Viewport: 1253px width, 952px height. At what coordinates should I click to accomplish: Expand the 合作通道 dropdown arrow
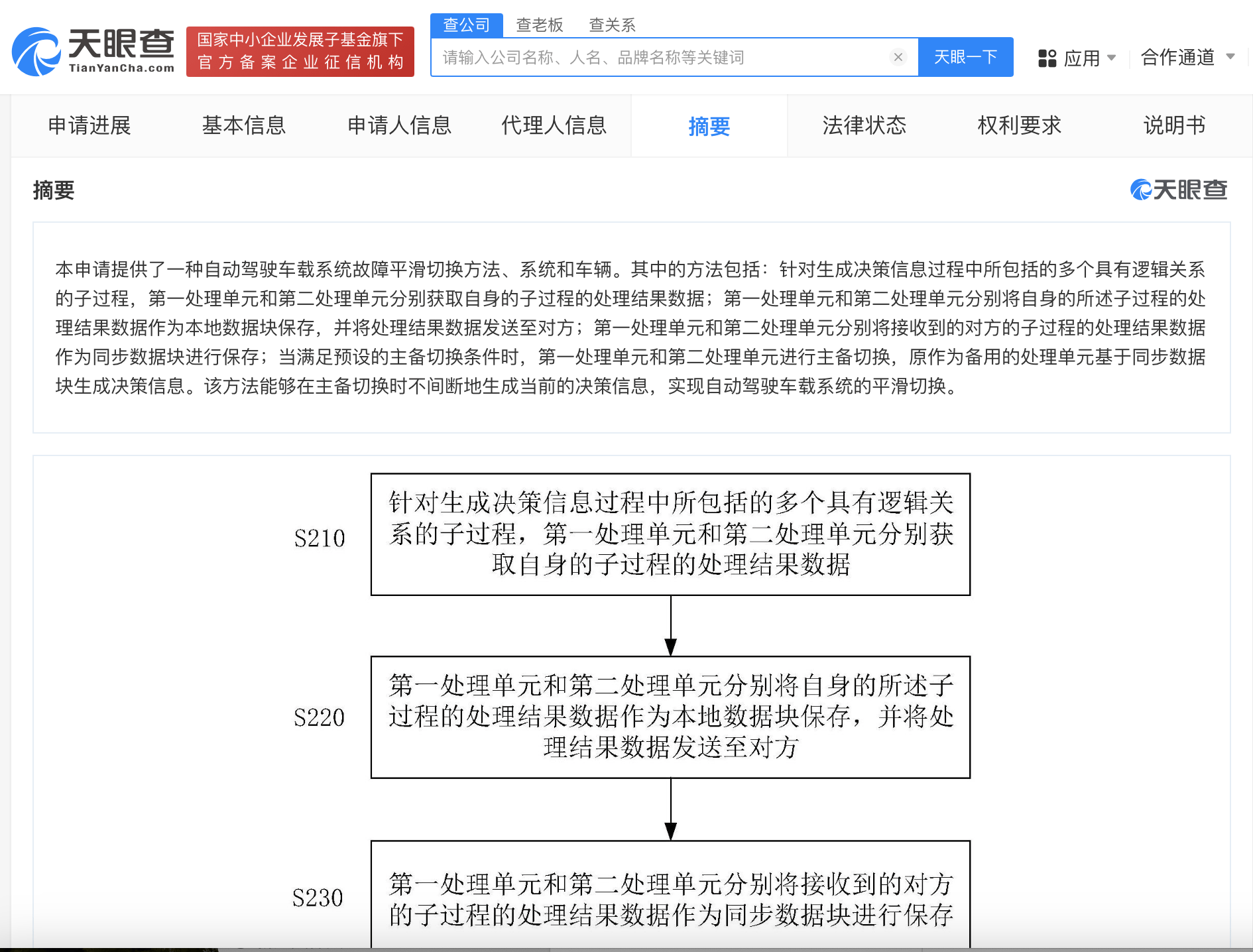click(1230, 56)
